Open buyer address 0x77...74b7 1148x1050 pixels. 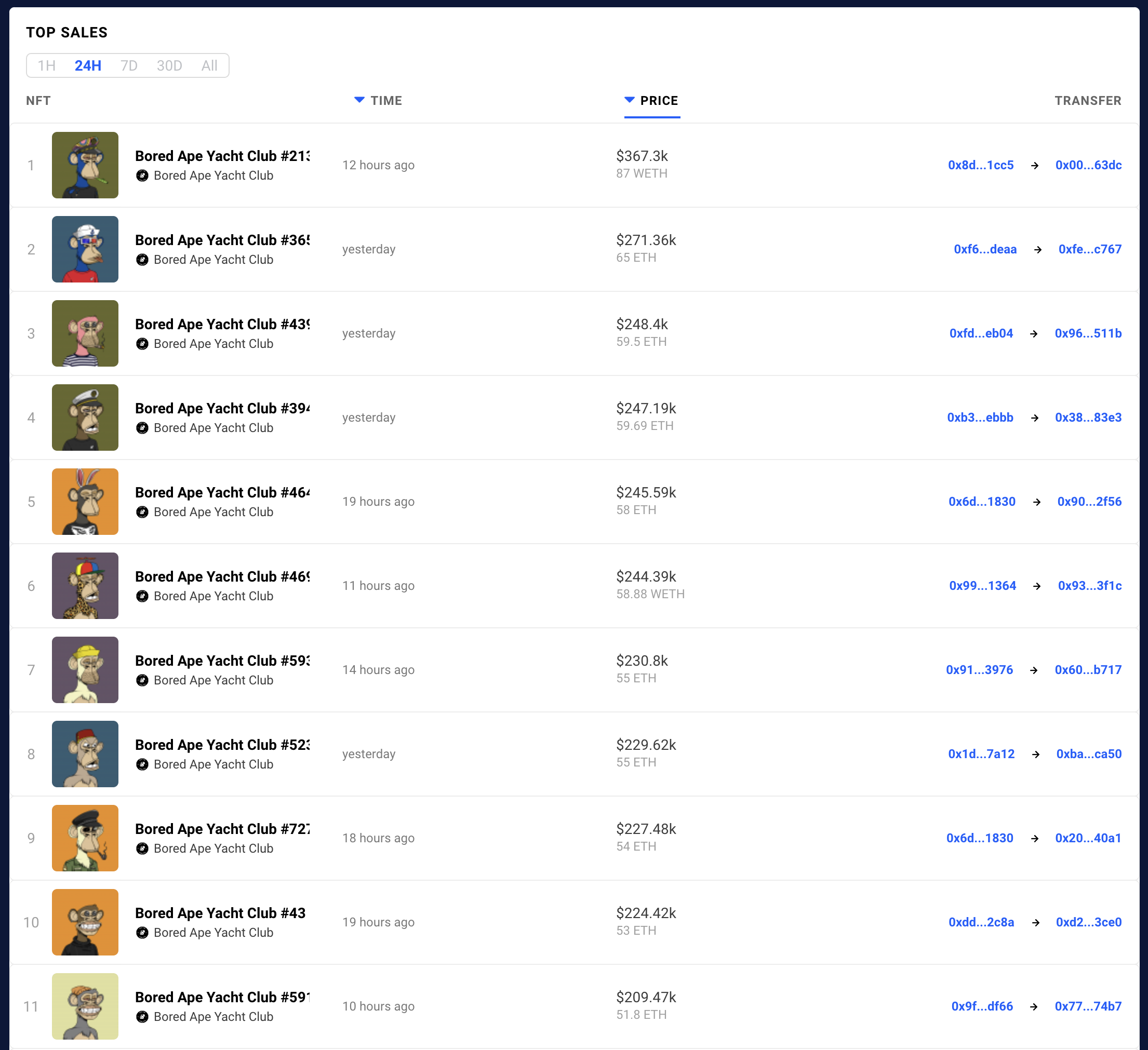tap(1088, 1006)
